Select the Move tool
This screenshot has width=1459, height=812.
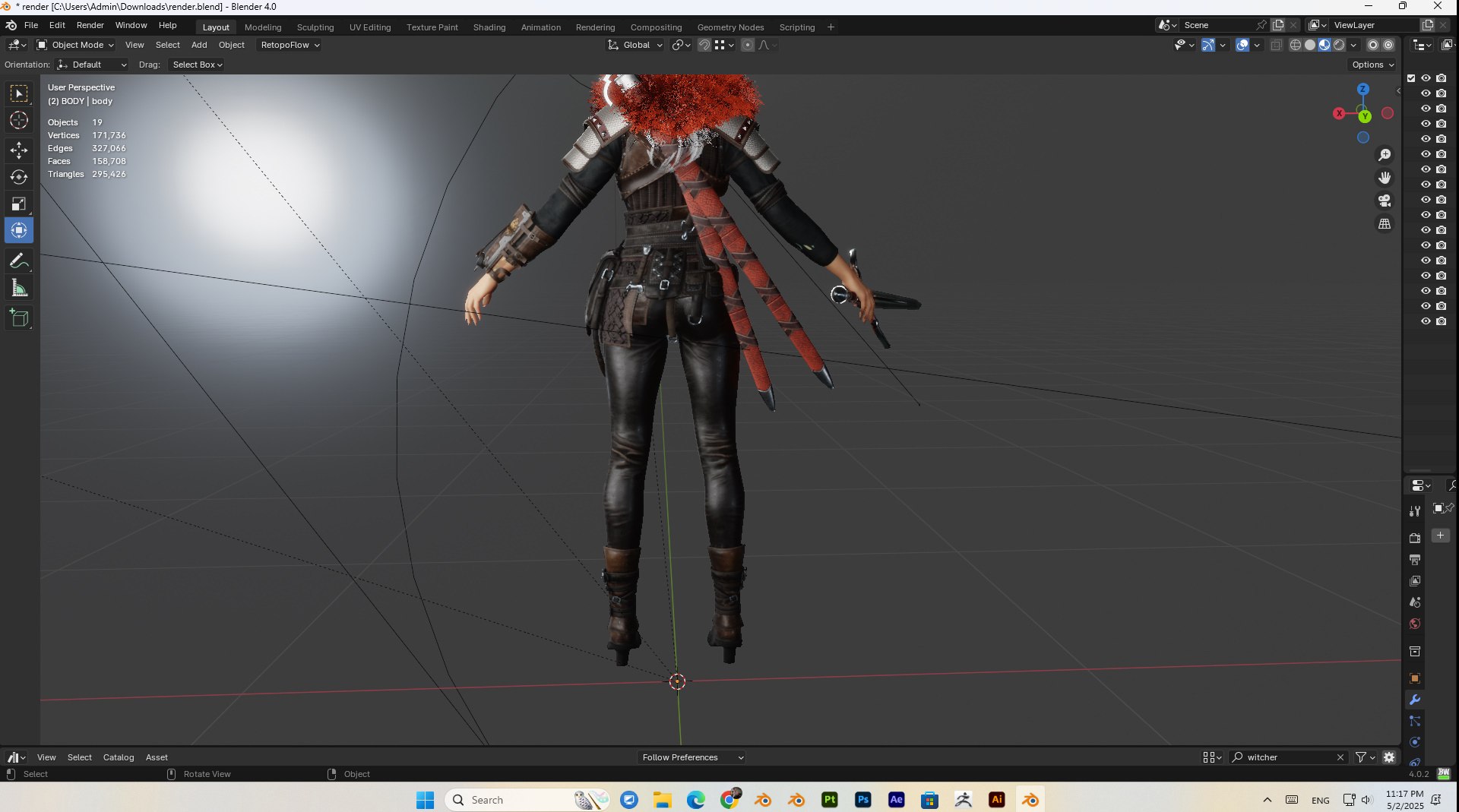[19, 150]
